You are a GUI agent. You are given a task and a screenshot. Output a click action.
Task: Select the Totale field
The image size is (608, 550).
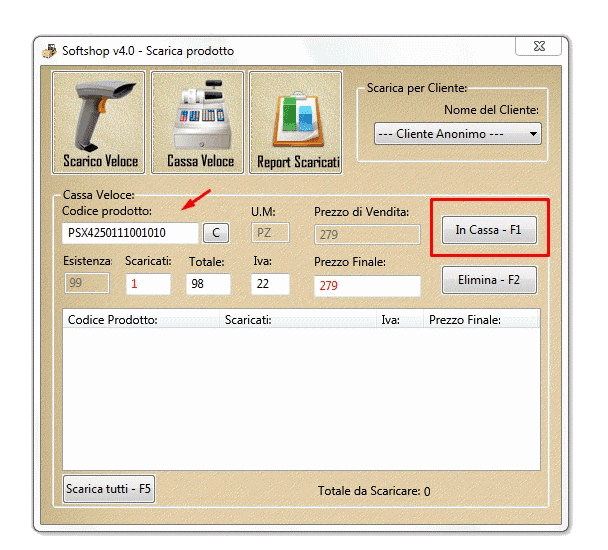point(208,284)
